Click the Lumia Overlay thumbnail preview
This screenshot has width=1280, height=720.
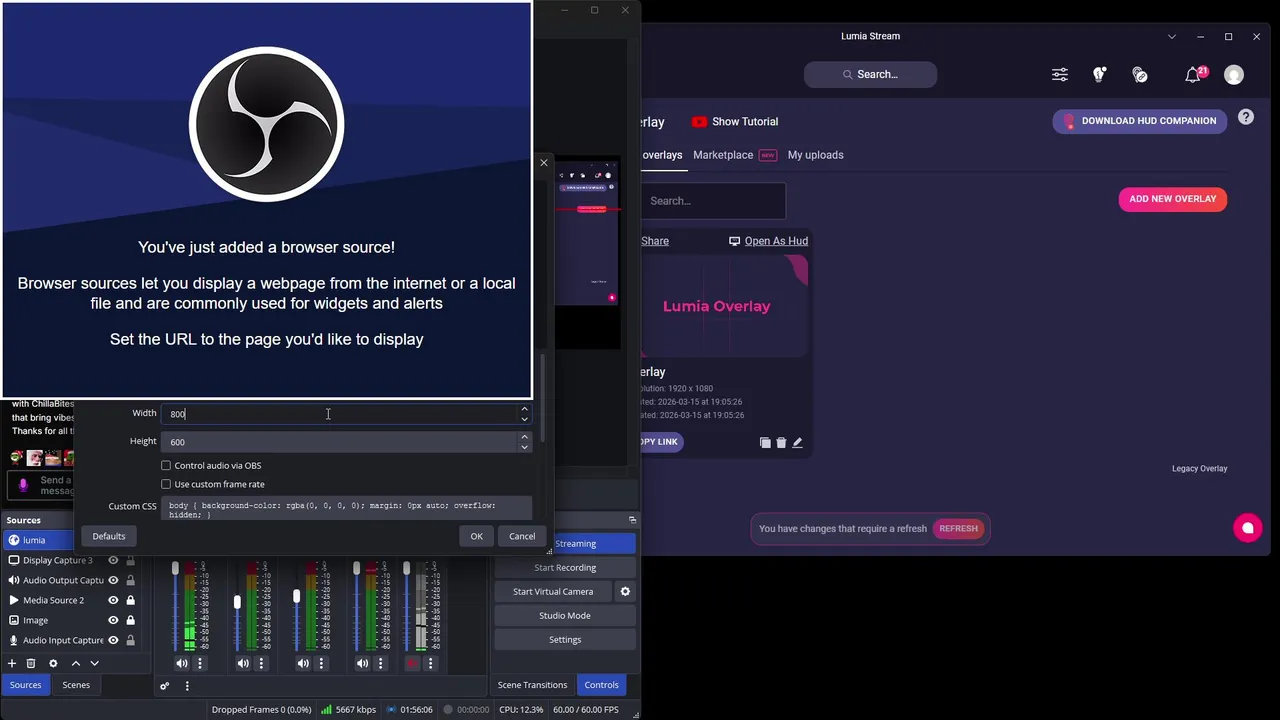[x=724, y=306]
